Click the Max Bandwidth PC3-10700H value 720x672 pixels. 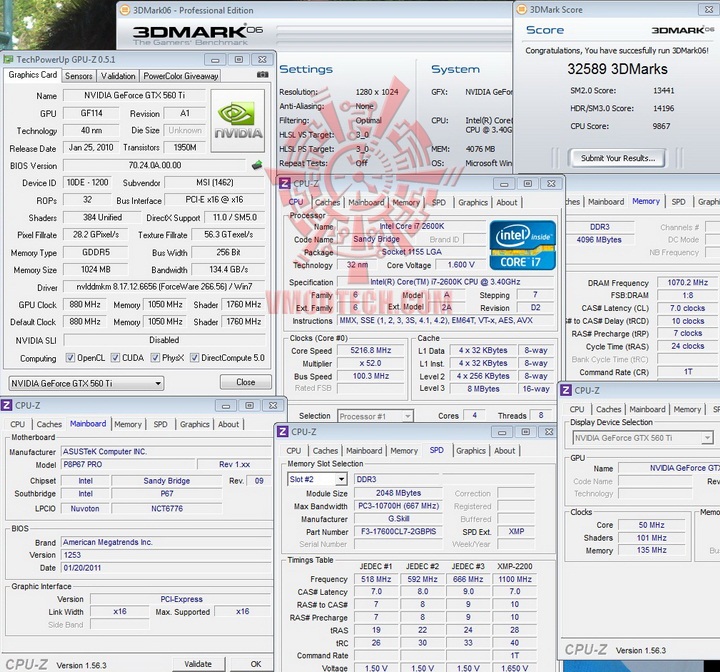pos(398,506)
